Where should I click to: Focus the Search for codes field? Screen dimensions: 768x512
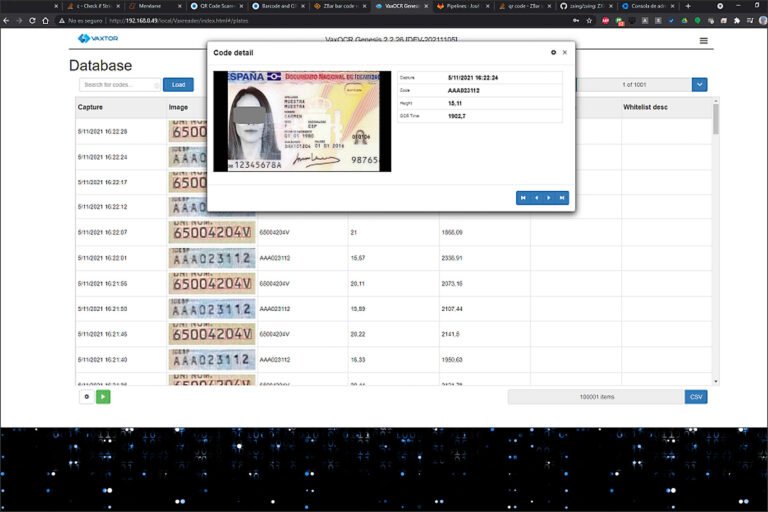pos(120,85)
